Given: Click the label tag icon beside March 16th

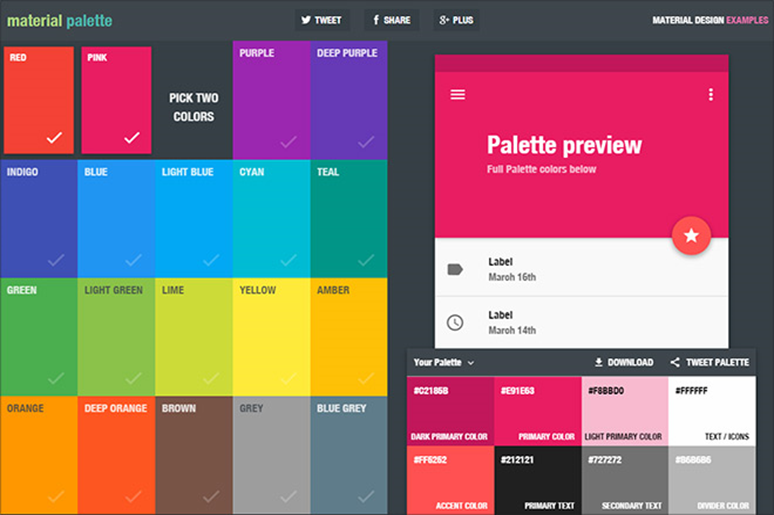Looking at the screenshot, I should 455,269.
